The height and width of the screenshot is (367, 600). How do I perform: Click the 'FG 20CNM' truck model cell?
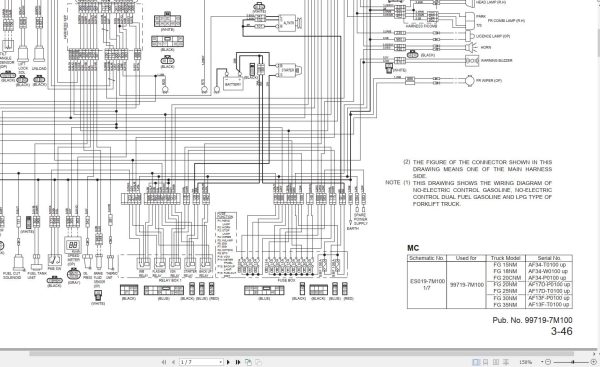507,277
